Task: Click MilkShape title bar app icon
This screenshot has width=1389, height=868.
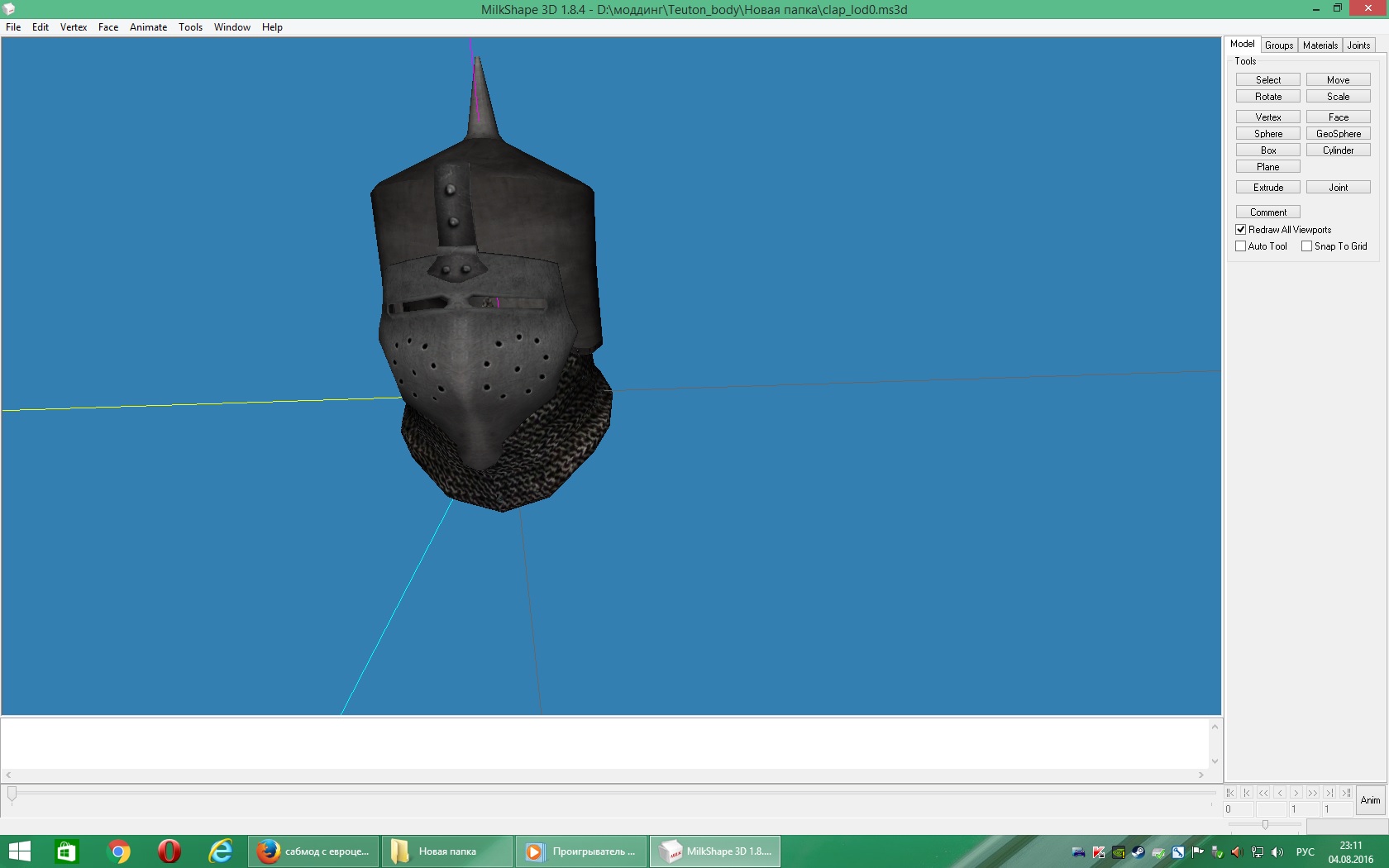Action: [x=9, y=9]
